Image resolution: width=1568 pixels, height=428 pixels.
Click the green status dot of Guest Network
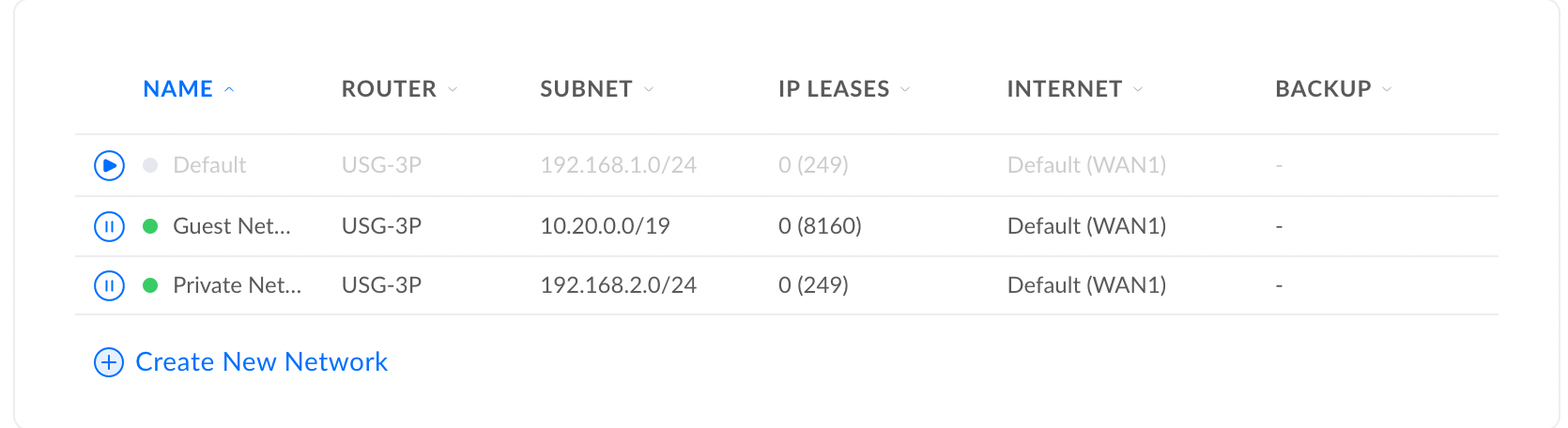click(150, 226)
